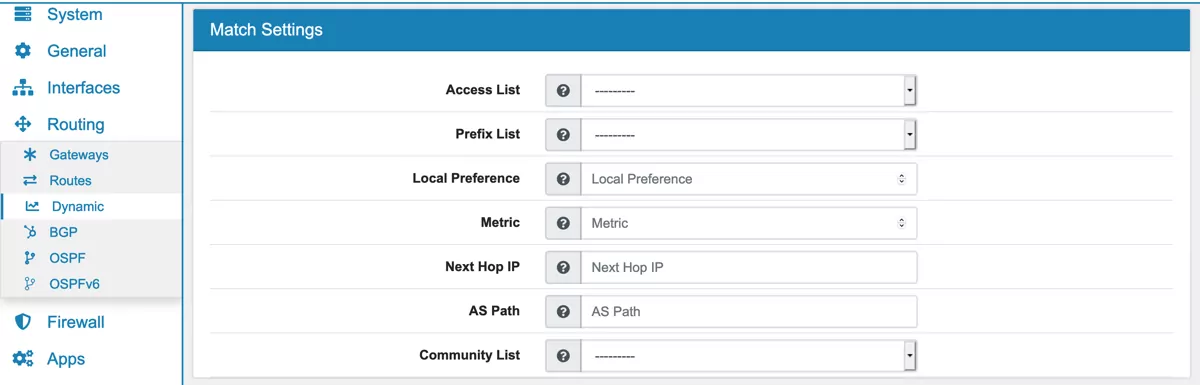Open the Prefix List dropdown
Image resolution: width=1200 pixels, height=385 pixels.
tap(749, 134)
